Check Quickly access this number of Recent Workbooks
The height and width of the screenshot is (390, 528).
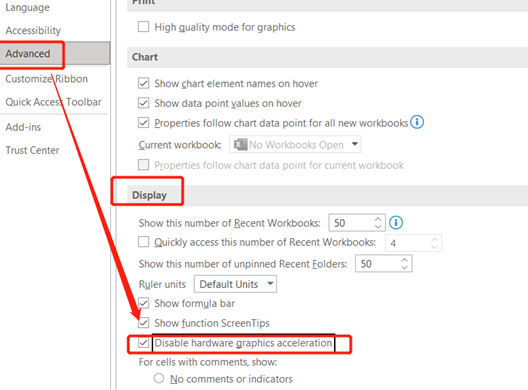click(143, 242)
